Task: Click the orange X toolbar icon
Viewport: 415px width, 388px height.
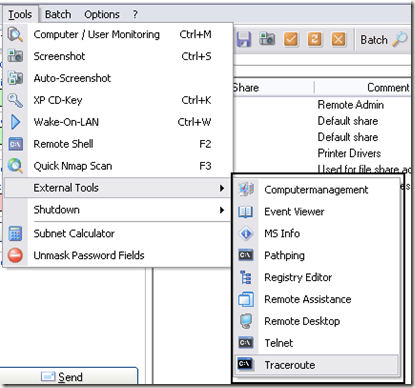Action: [338, 39]
